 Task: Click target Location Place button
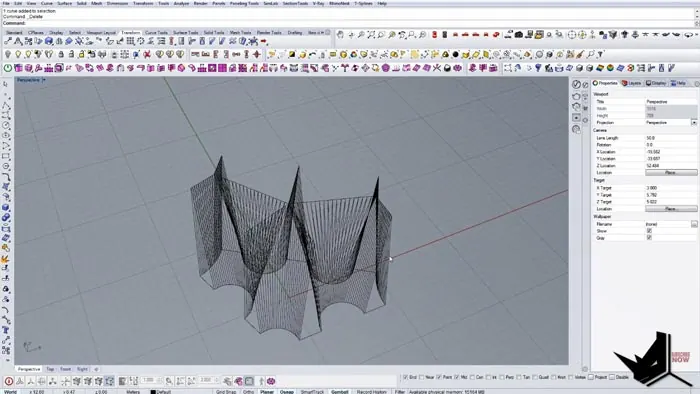tap(671, 209)
